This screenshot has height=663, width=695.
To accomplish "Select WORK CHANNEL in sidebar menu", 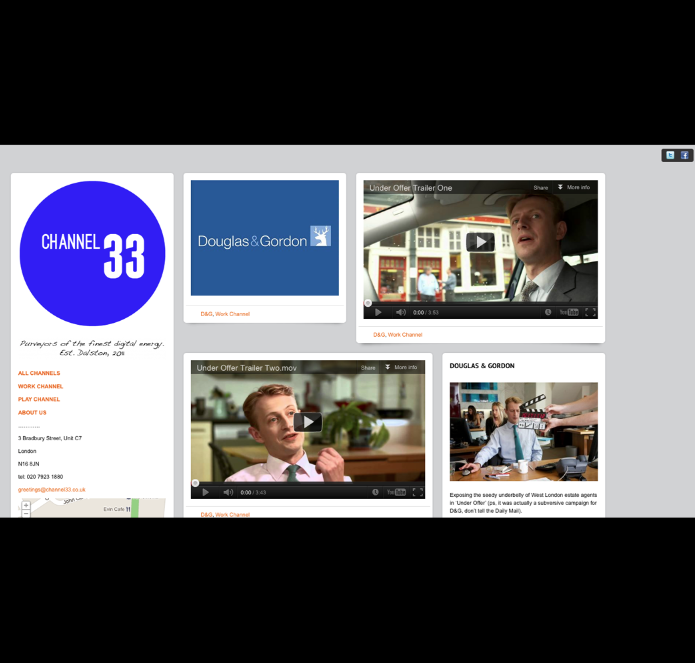I will [40, 386].
